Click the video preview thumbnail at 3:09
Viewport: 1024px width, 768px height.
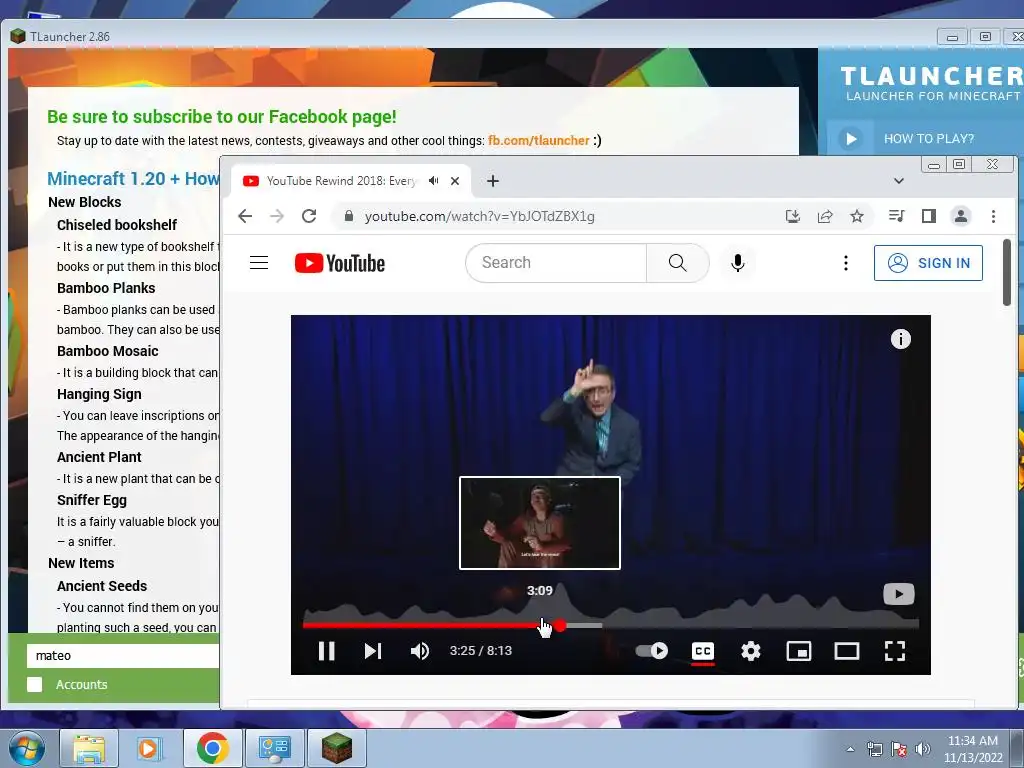[x=539, y=523]
